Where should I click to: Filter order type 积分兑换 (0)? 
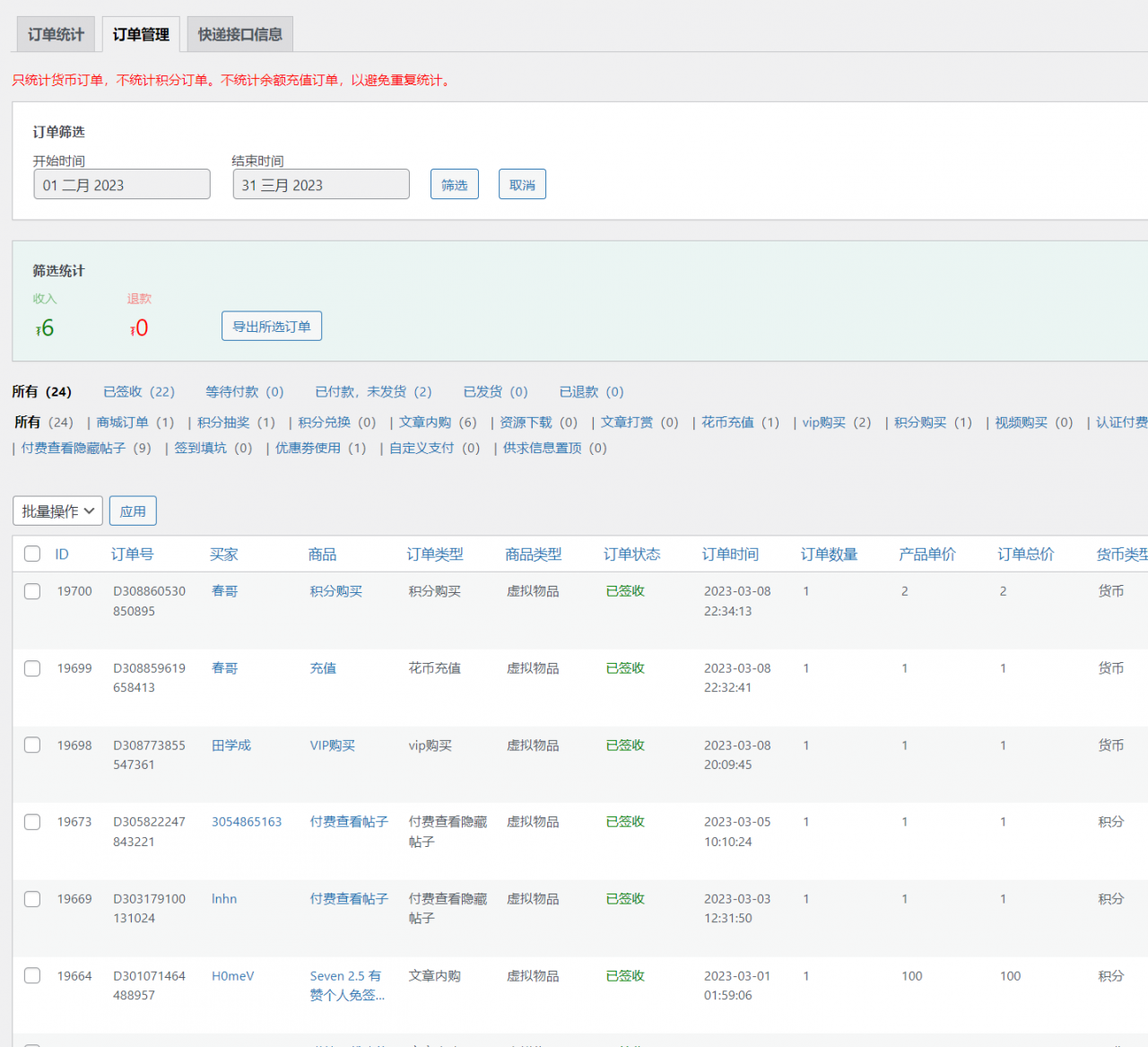click(x=337, y=423)
